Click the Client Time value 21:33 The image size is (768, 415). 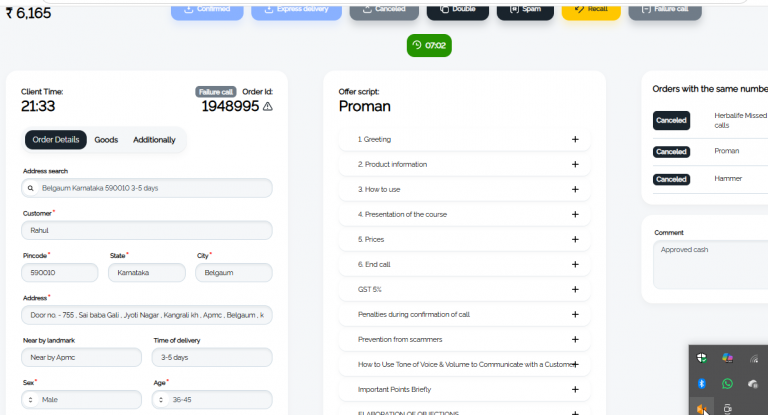(38, 106)
